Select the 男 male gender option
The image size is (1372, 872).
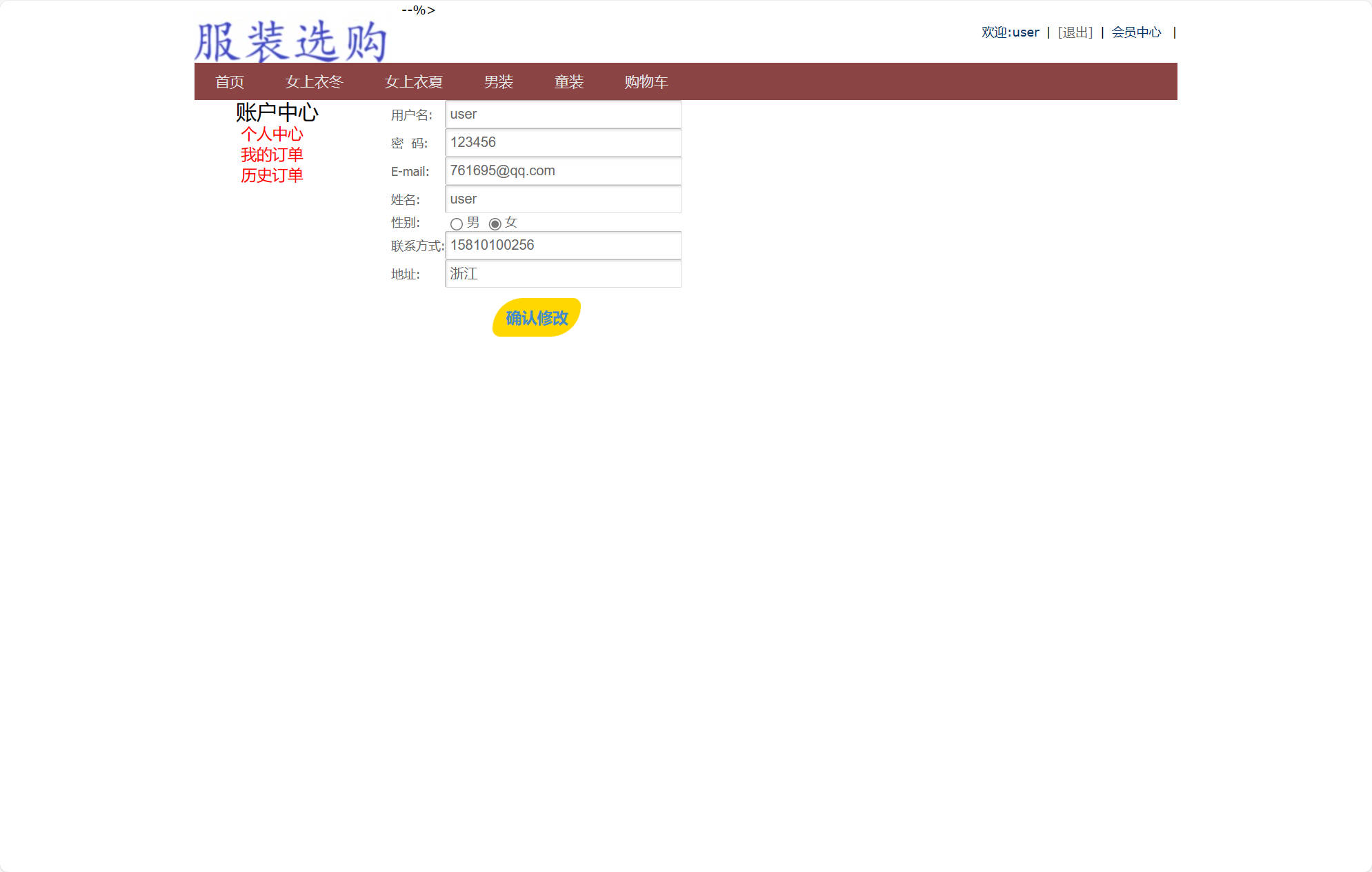coord(457,224)
